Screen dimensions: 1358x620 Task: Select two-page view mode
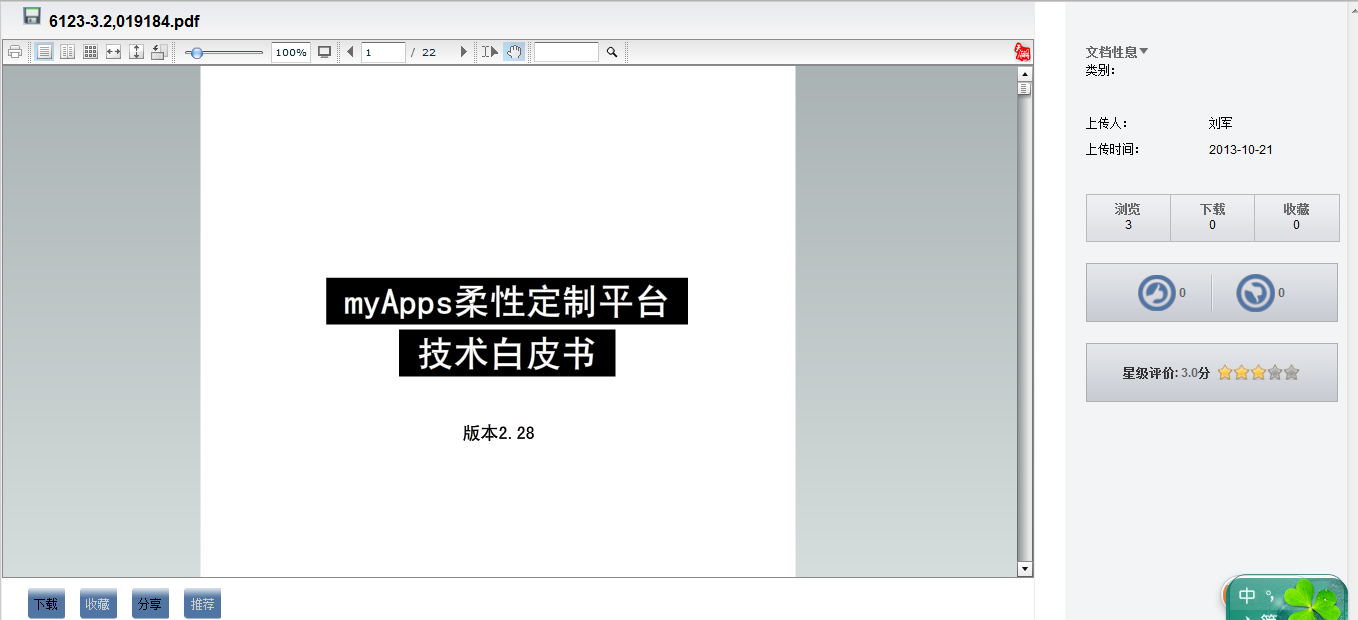pyautogui.click(x=67, y=52)
